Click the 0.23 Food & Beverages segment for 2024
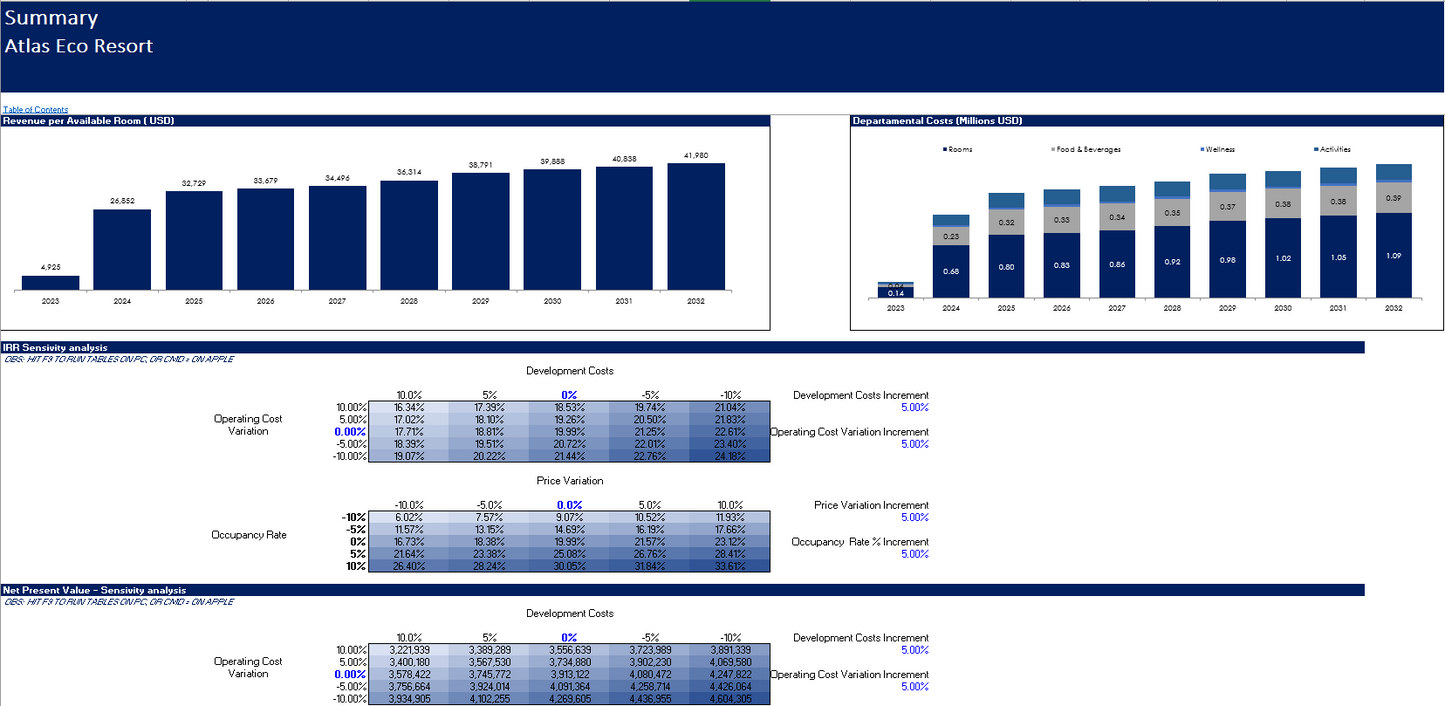This screenshot has height=706, width=1445. click(950, 236)
